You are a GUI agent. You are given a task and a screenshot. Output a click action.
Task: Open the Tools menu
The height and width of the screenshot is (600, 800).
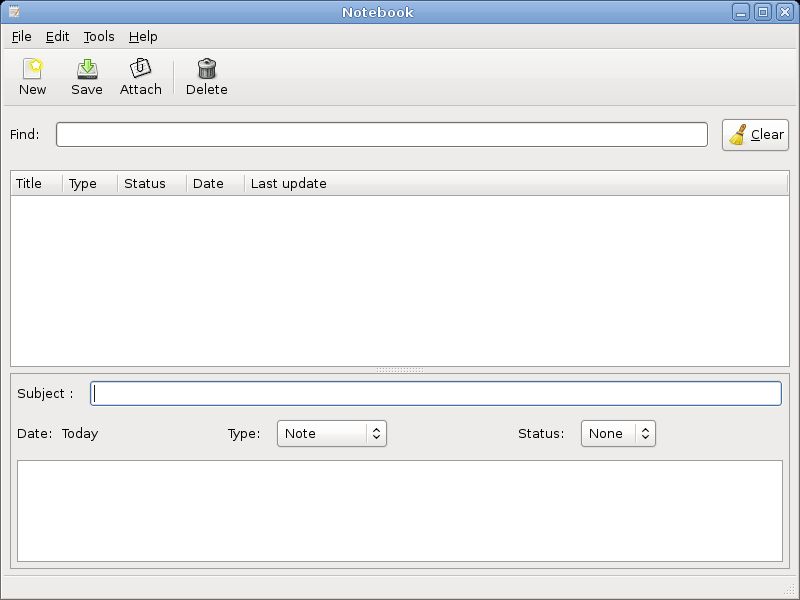99,37
